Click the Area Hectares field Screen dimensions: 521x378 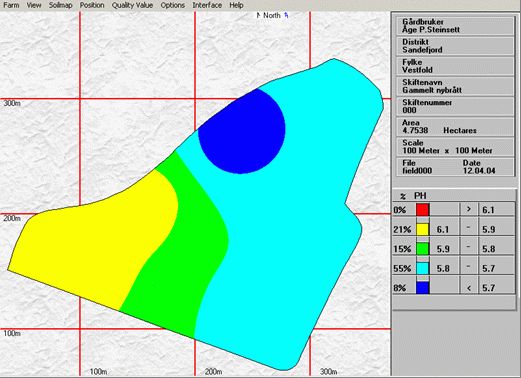(x=455, y=127)
